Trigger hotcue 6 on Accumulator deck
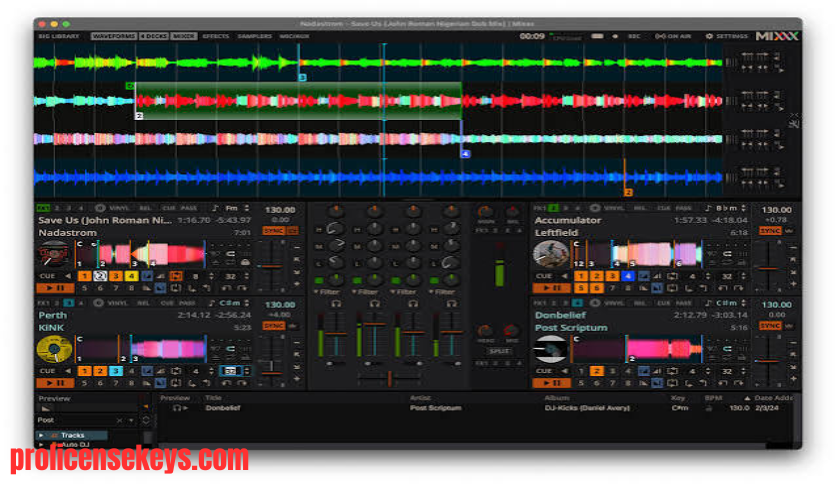Viewport: 836px width, 484px height. tap(597, 288)
